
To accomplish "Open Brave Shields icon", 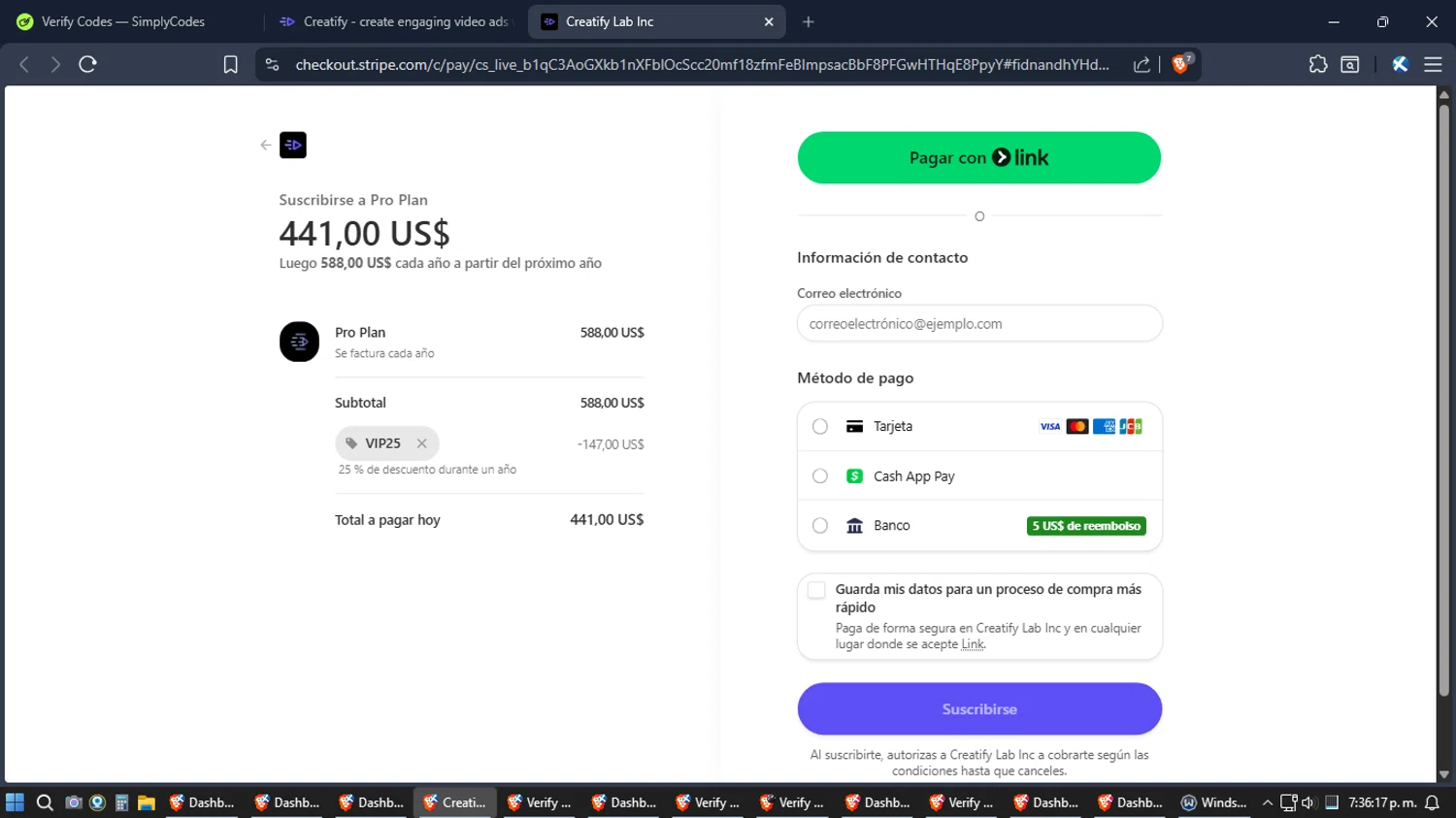I will pyautogui.click(x=1181, y=64).
